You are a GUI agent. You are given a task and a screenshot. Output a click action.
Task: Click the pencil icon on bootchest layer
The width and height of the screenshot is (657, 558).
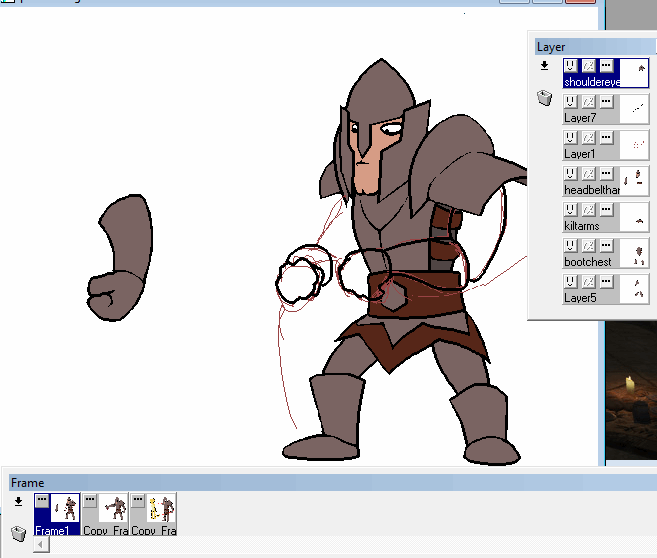(588, 245)
